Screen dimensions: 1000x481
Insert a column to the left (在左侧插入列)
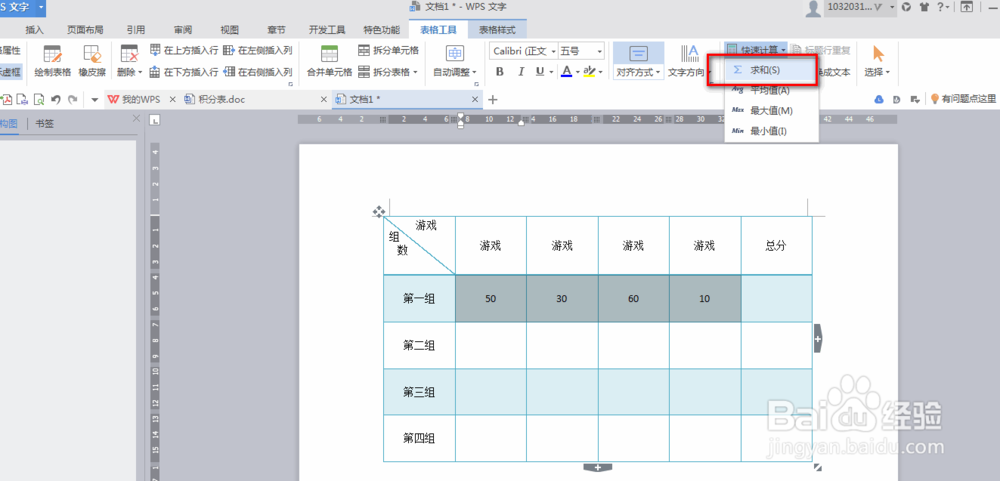coord(258,50)
